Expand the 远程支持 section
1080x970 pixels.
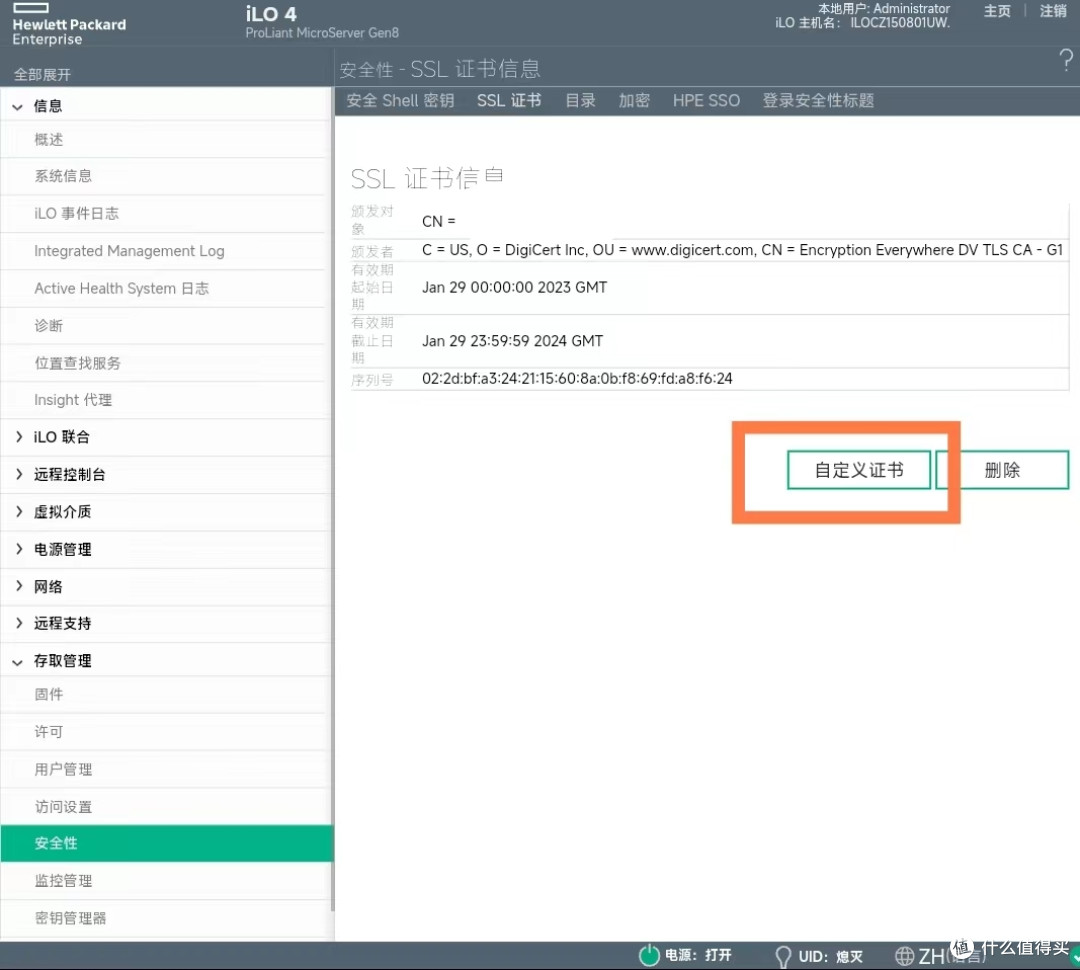(19, 623)
